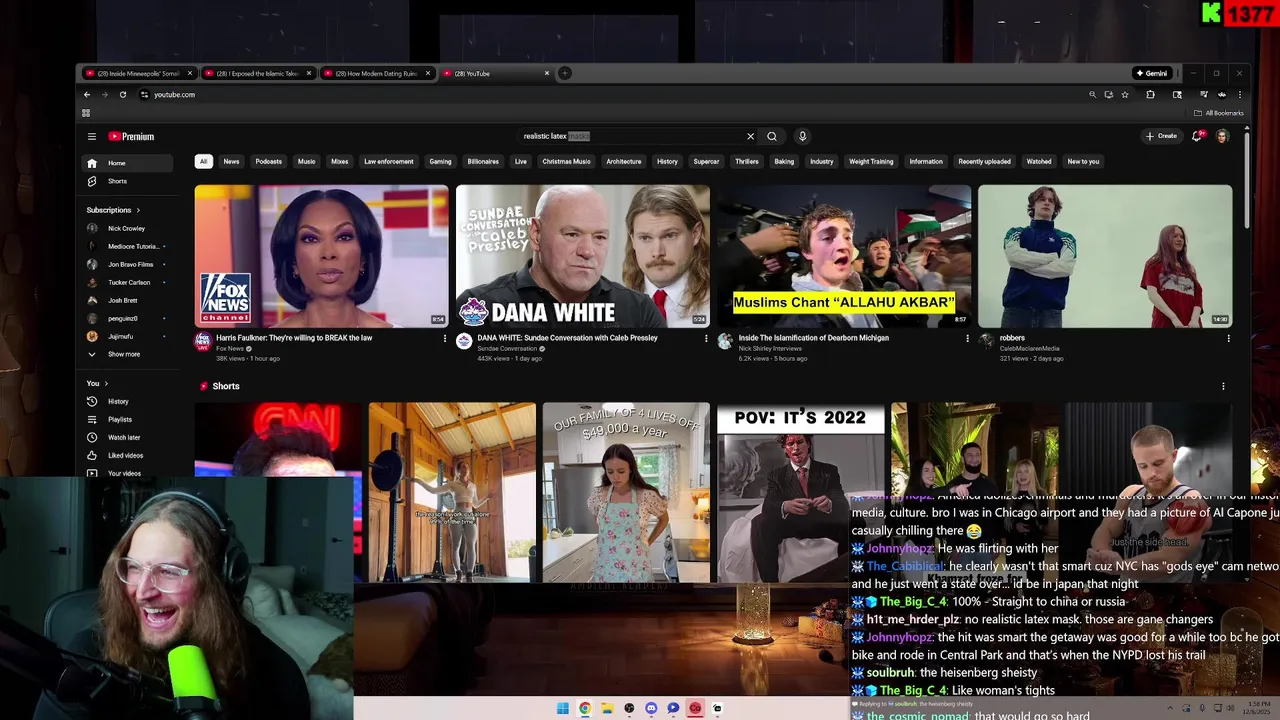Viewport: 1280px width, 720px height.
Task: Reload the page with the refresh icon
Action: coord(123,94)
